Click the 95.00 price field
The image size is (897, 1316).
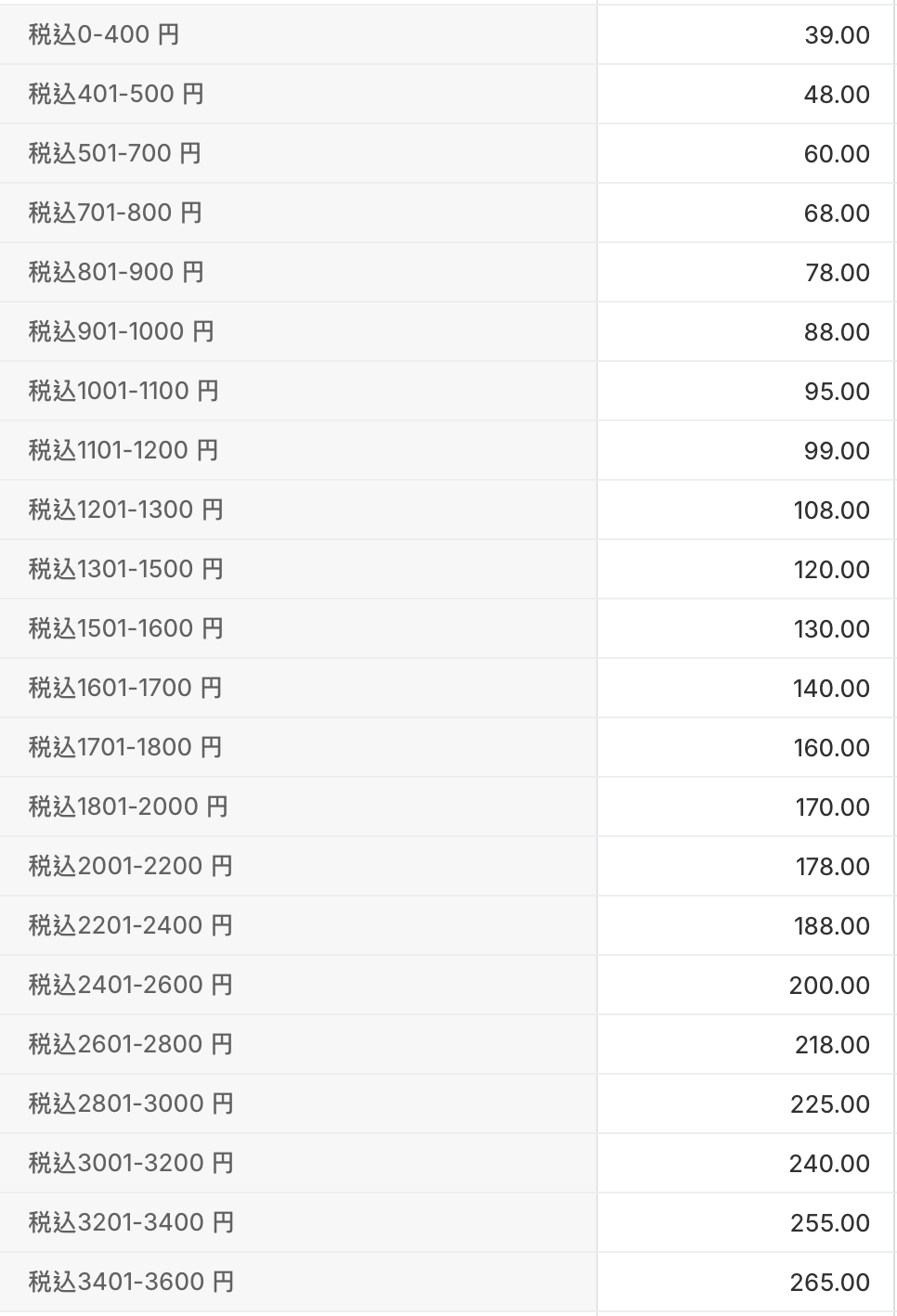745,392
